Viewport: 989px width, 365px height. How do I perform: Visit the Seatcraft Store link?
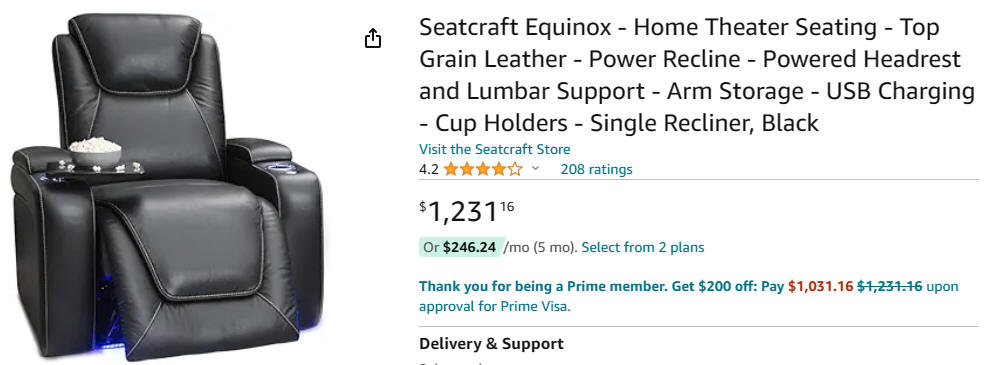tap(494, 149)
